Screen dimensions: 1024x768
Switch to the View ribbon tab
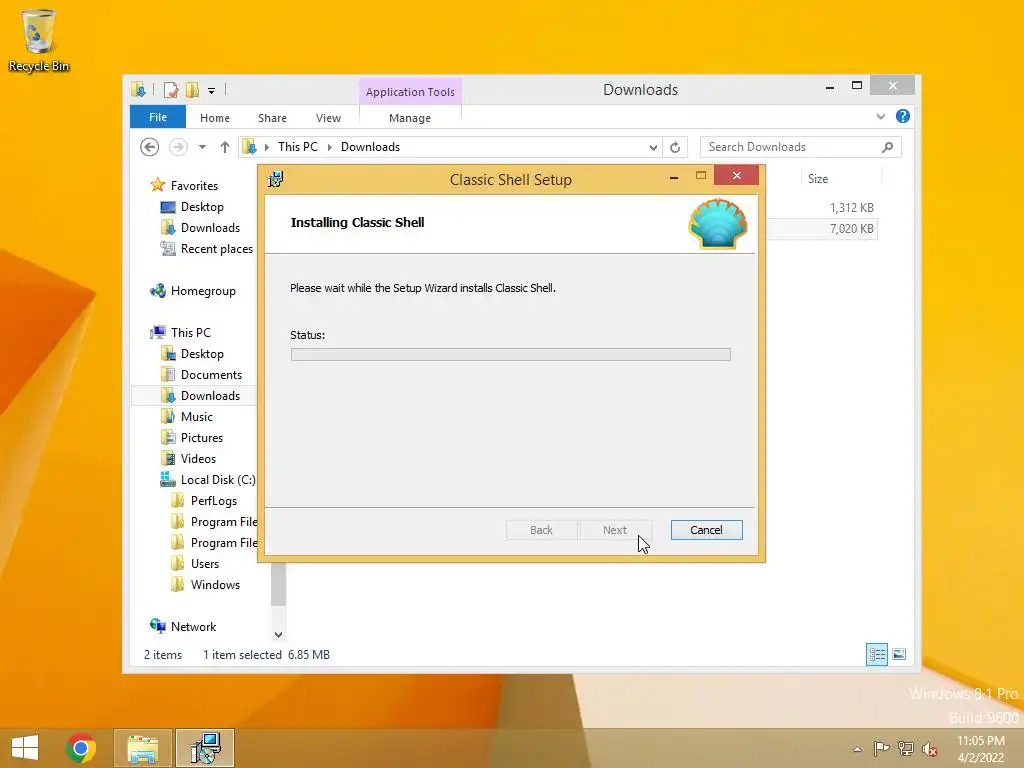(x=328, y=118)
